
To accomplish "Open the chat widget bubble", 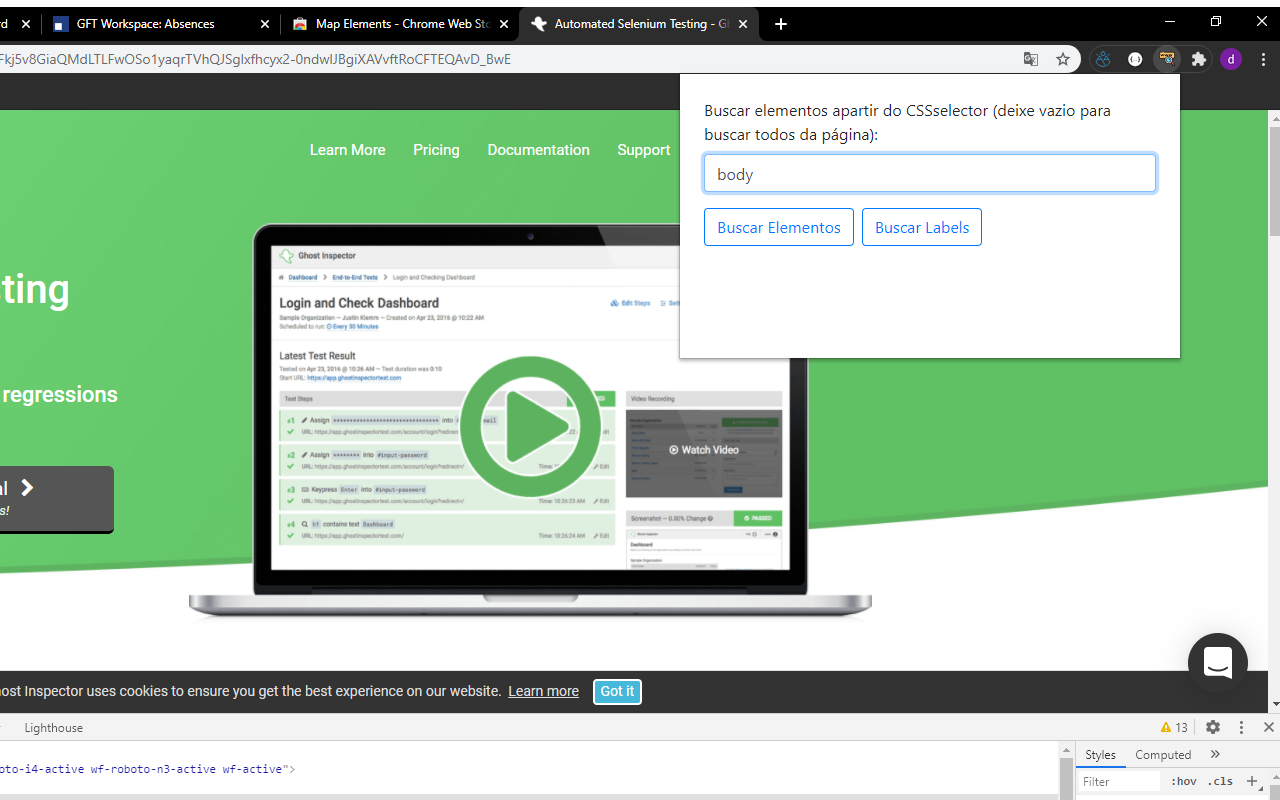I will click(1217, 662).
